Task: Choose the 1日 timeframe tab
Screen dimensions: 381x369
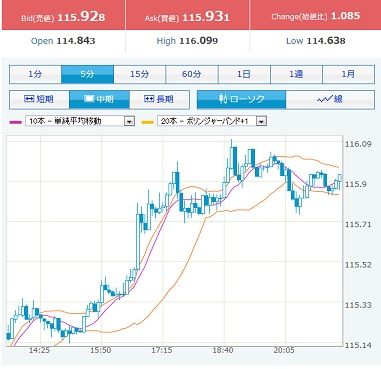Action: [x=244, y=74]
